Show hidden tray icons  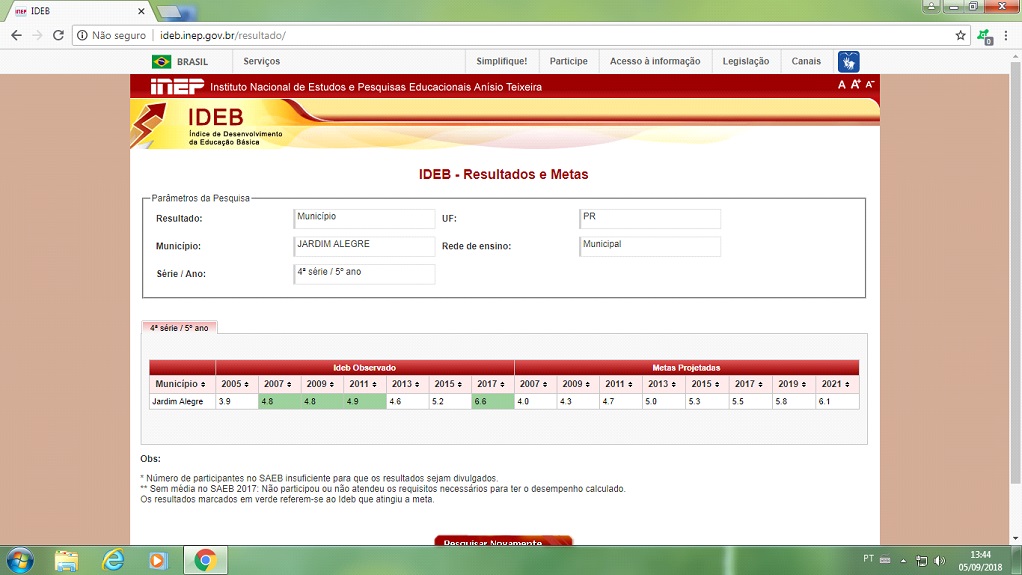coord(903,561)
